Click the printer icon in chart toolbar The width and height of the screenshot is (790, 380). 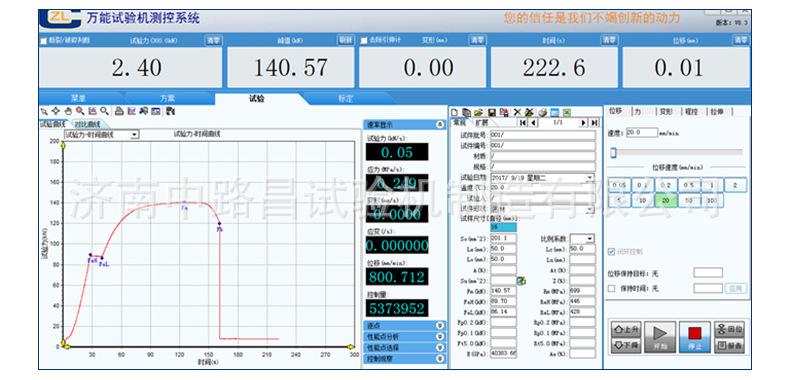[119, 111]
